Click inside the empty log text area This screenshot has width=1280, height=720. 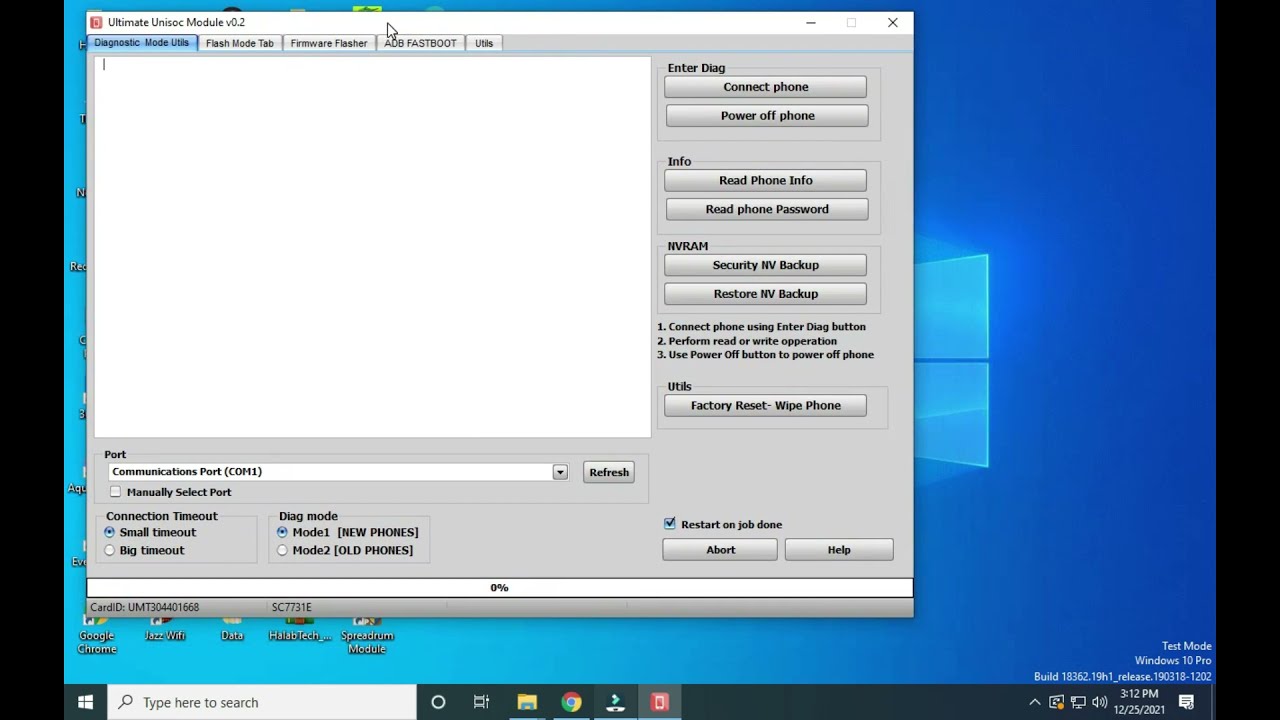click(372, 247)
